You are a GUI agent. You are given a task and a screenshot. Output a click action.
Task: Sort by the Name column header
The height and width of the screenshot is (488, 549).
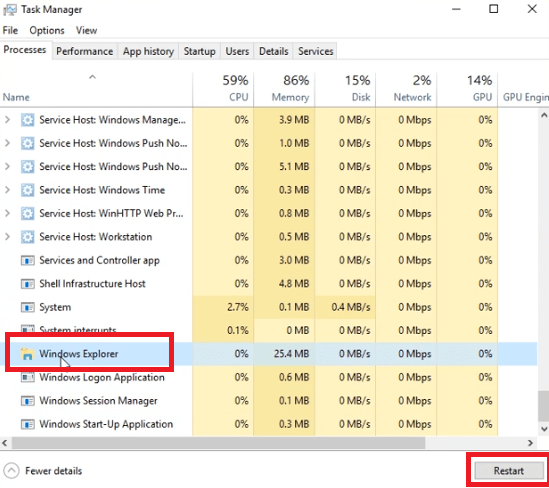96,89
